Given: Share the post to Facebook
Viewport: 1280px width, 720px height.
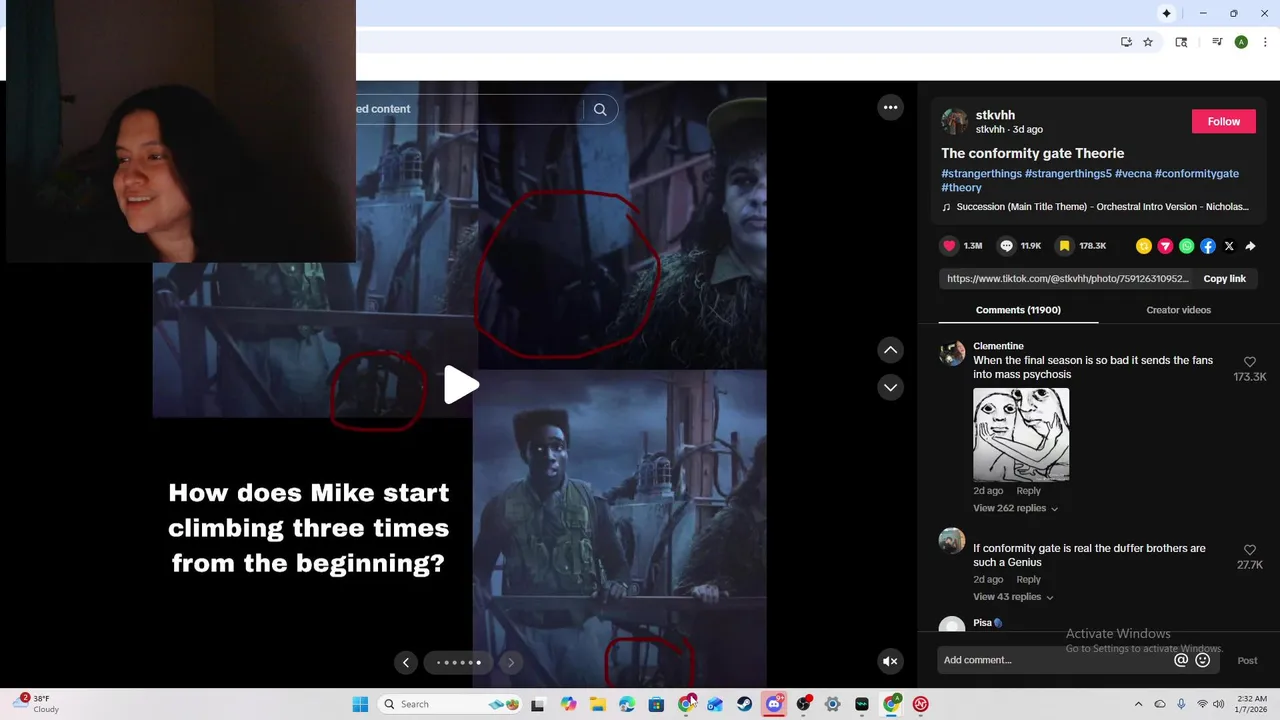Looking at the screenshot, I should pyautogui.click(x=1208, y=246).
